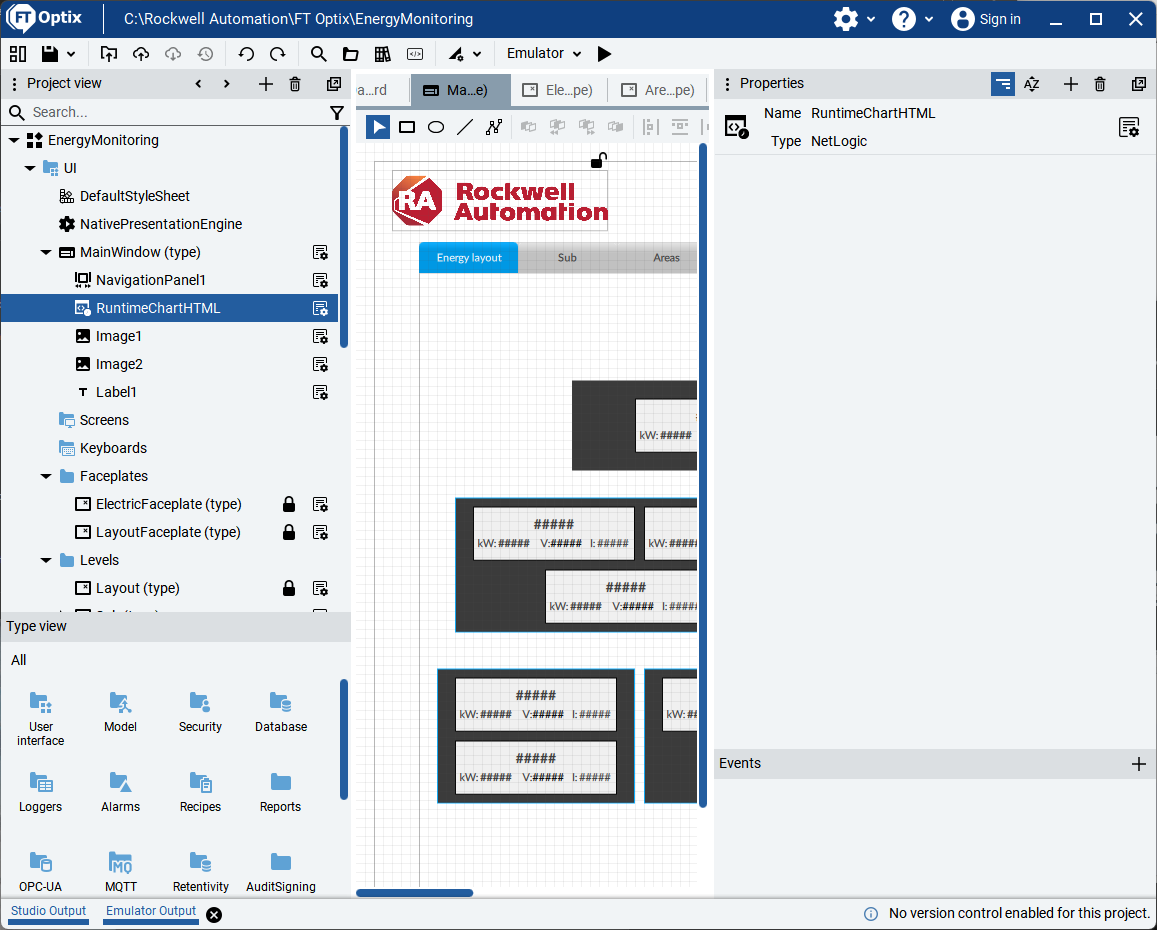Sort properties alphabetically with the AZ icon
The image size is (1157, 930).
point(1032,84)
